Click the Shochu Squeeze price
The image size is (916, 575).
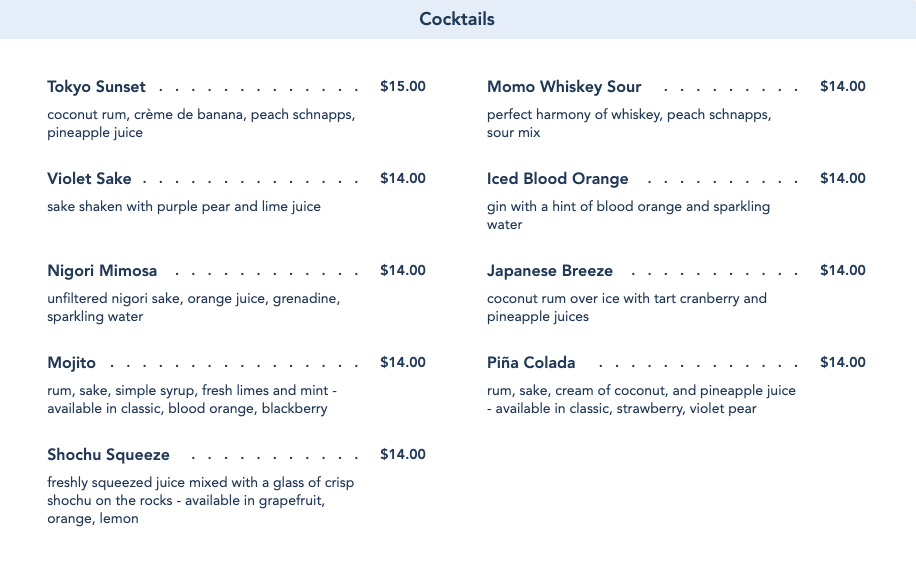pyautogui.click(x=402, y=455)
